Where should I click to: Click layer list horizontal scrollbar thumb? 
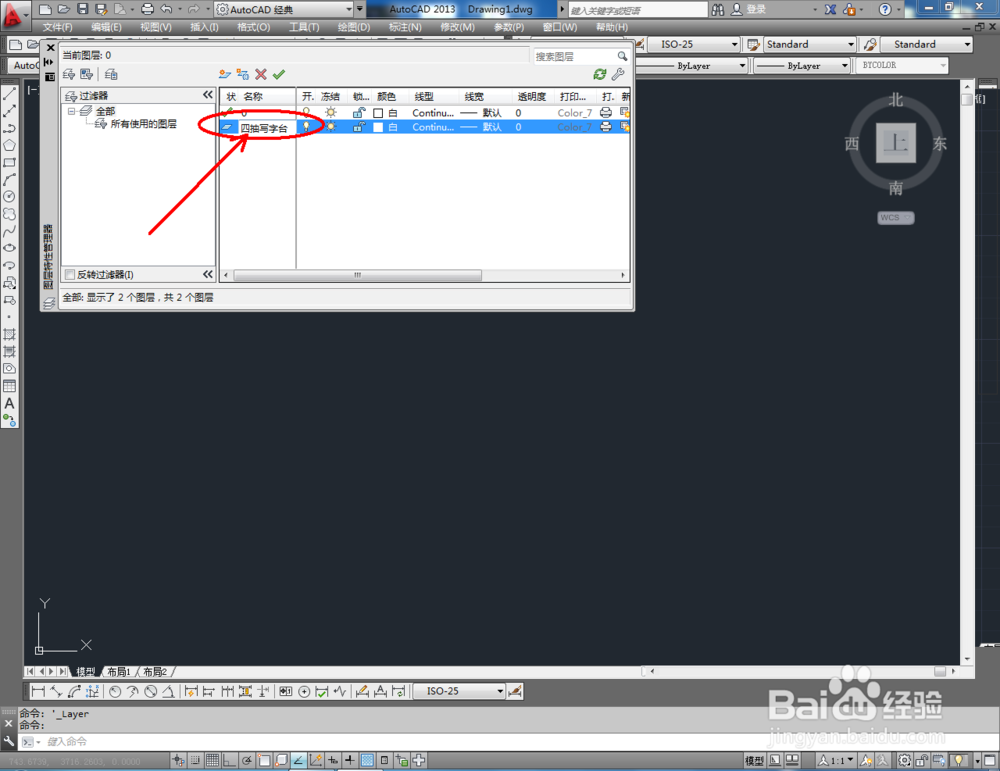tap(358, 275)
